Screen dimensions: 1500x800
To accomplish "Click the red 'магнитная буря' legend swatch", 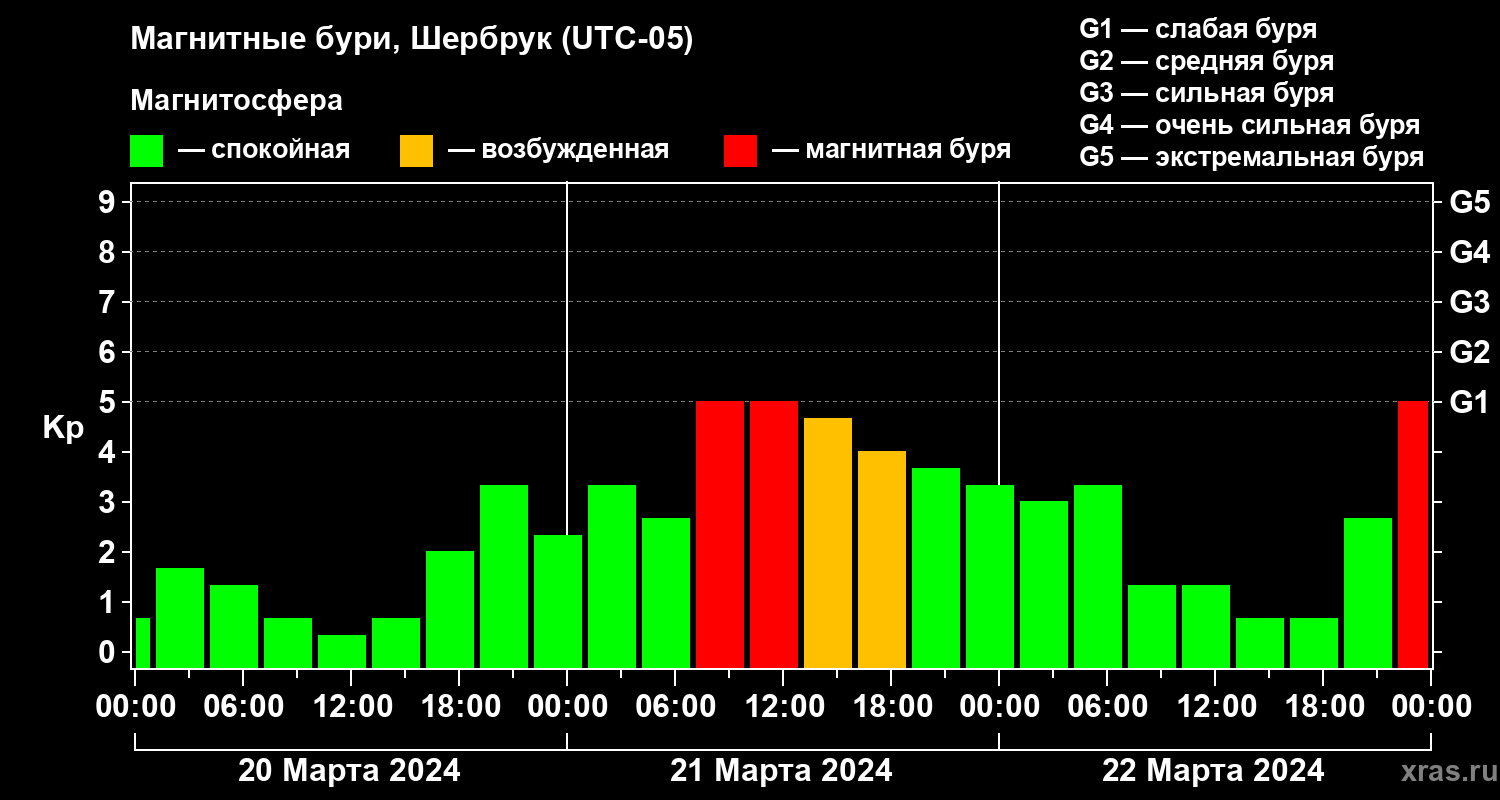I will [740, 151].
